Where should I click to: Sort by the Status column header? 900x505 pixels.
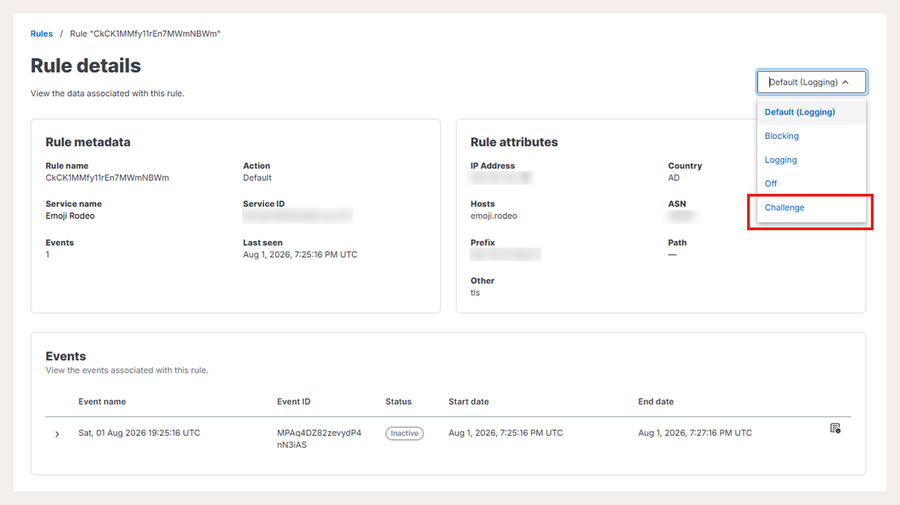point(398,402)
